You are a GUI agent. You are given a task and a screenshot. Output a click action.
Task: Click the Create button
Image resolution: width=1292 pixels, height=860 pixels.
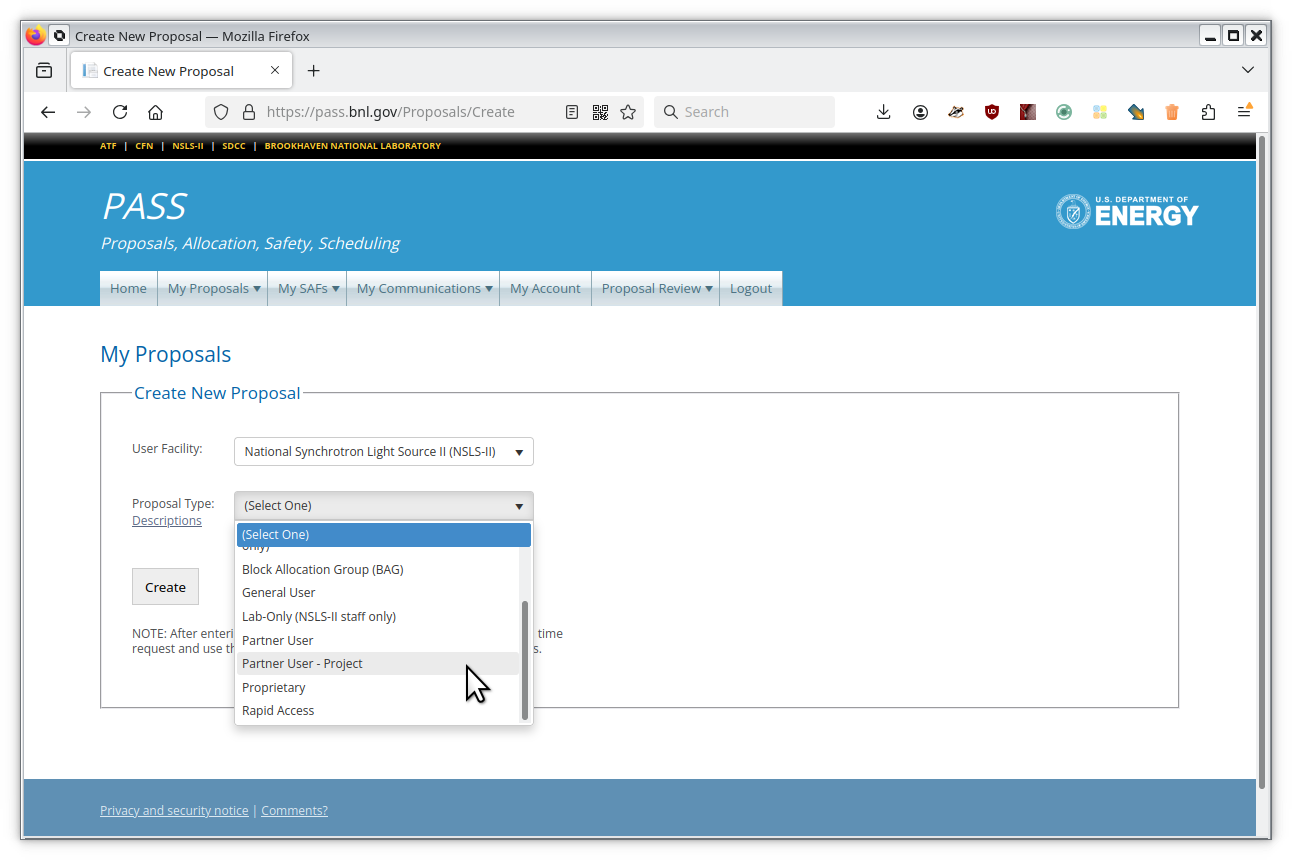click(x=165, y=587)
